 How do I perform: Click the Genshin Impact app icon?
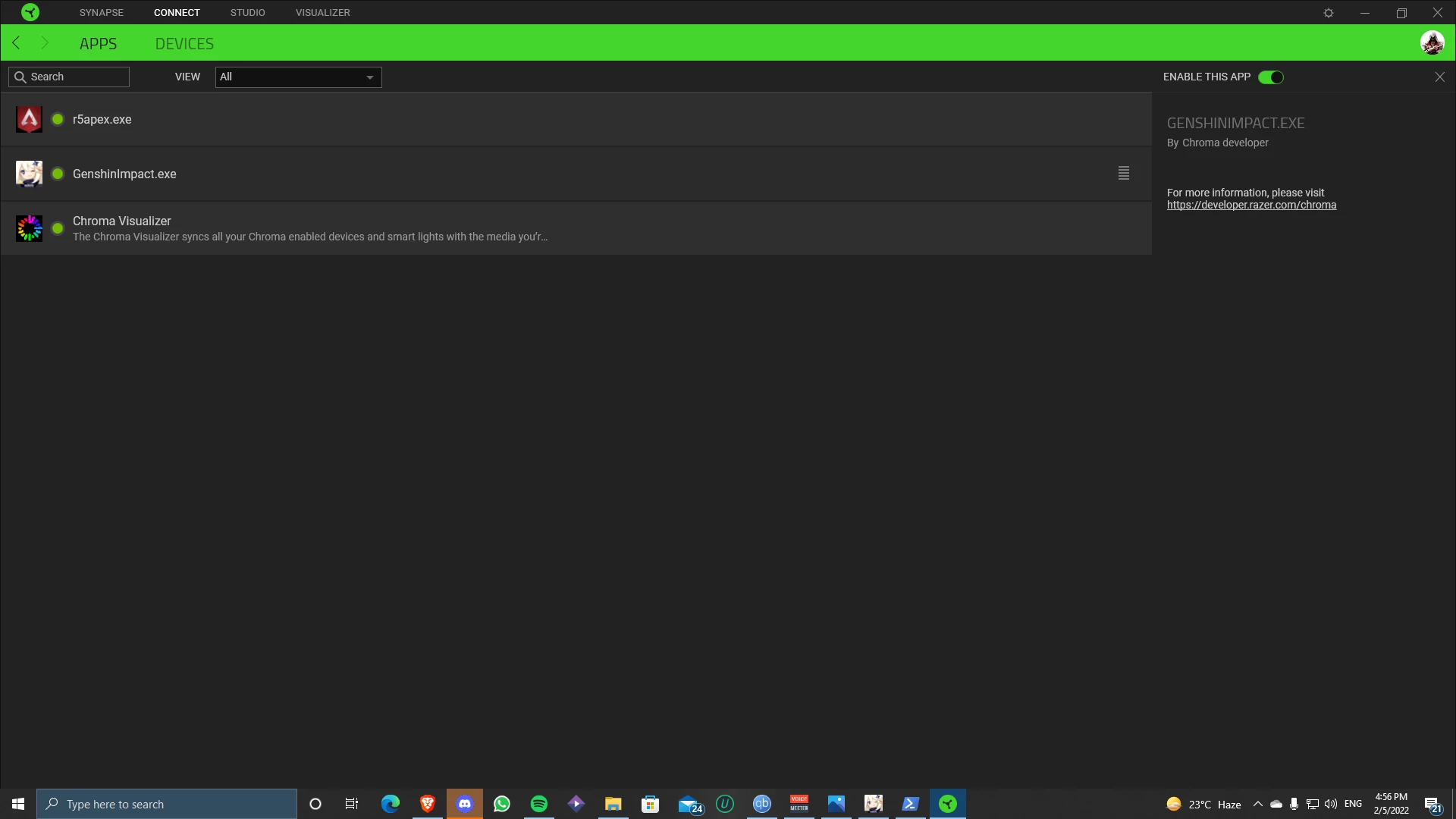pyautogui.click(x=29, y=174)
